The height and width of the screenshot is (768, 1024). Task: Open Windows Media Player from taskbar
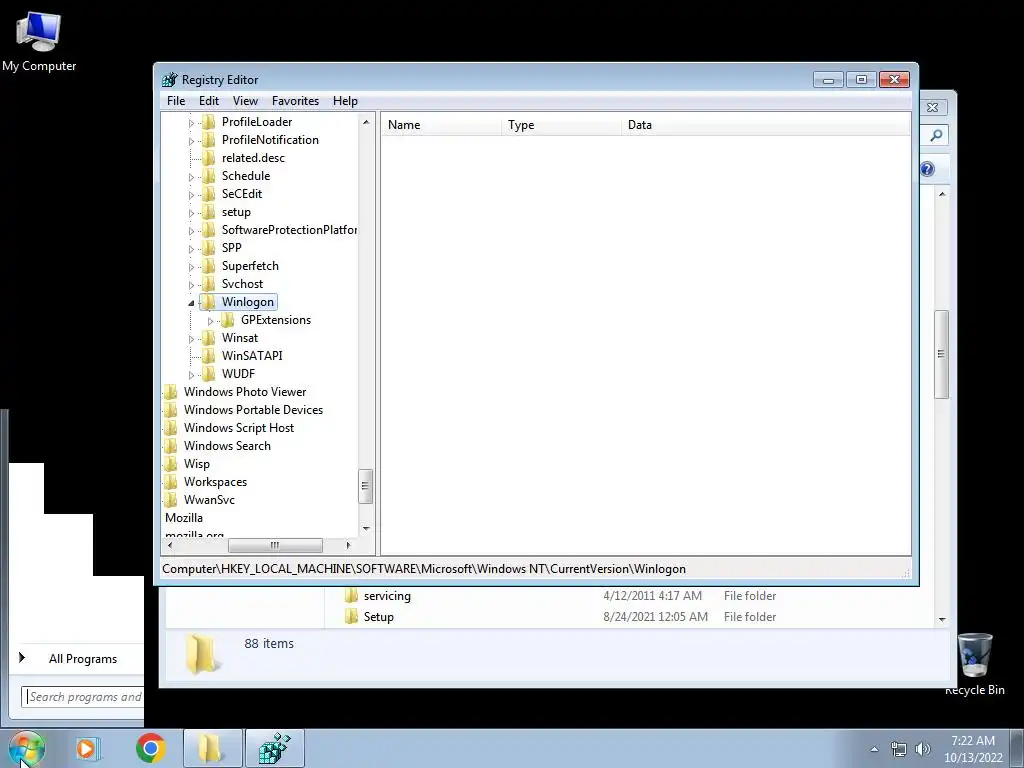87,748
